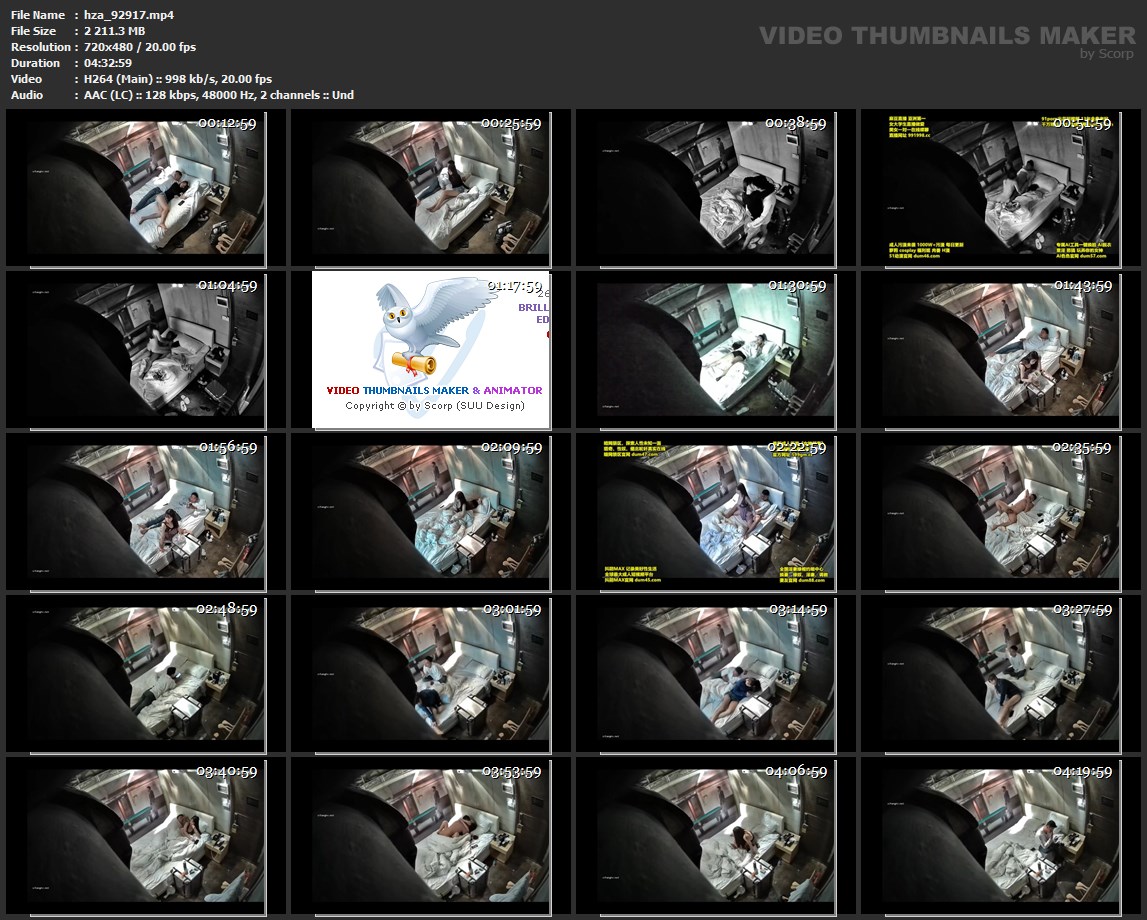Viewport: 1147px width, 920px height.
Task: Select the thumbnail stamped 03:14:59
Action: pos(716,673)
